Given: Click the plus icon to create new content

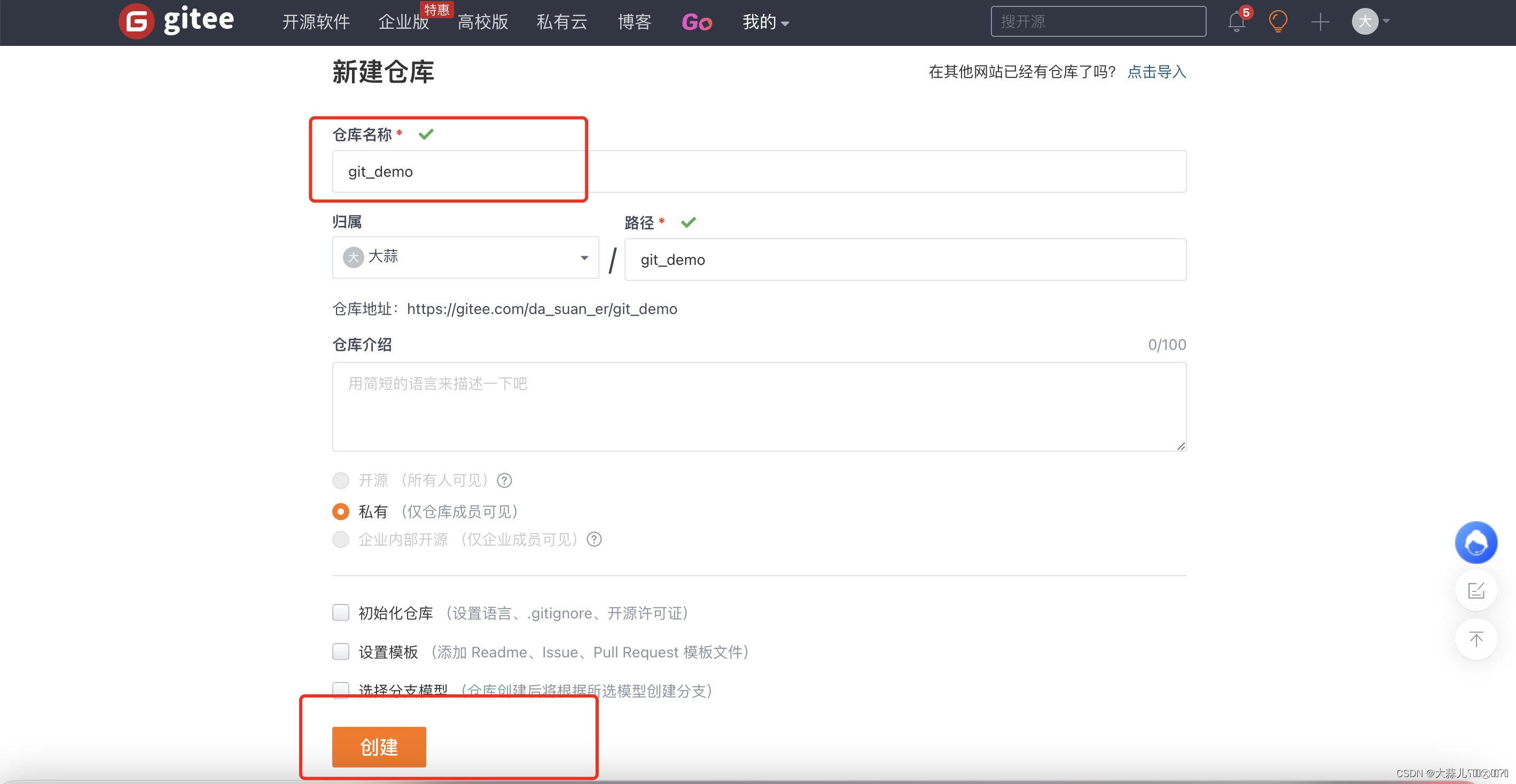Looking at the screenshot, I should tap(1319, 22).
